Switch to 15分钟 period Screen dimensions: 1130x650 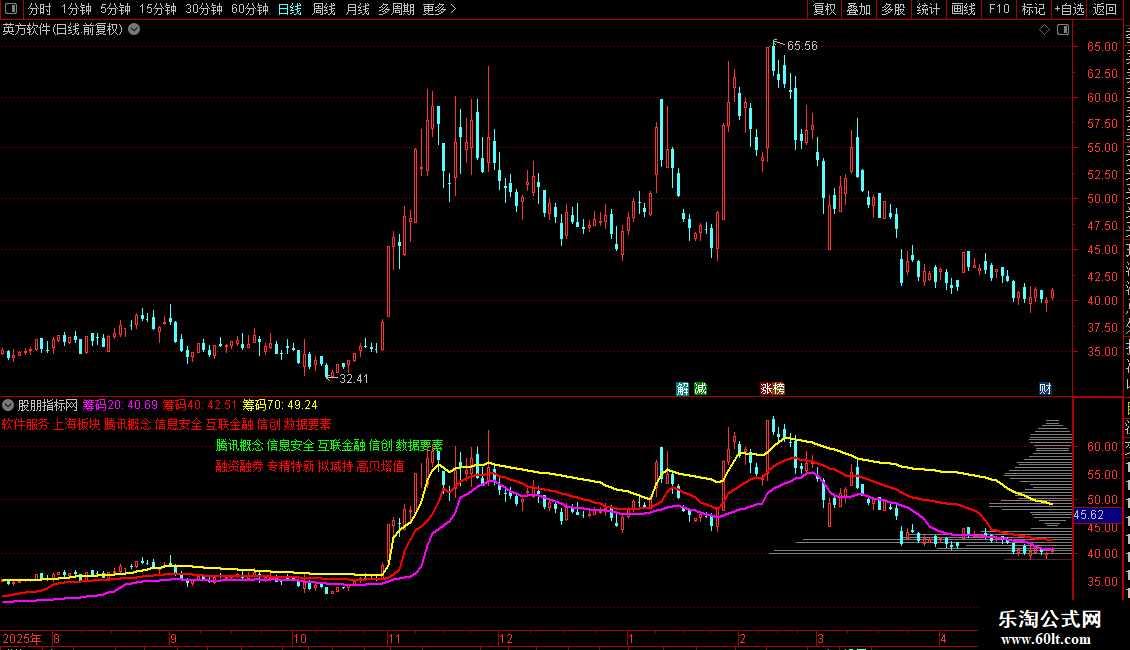(158, 9)
